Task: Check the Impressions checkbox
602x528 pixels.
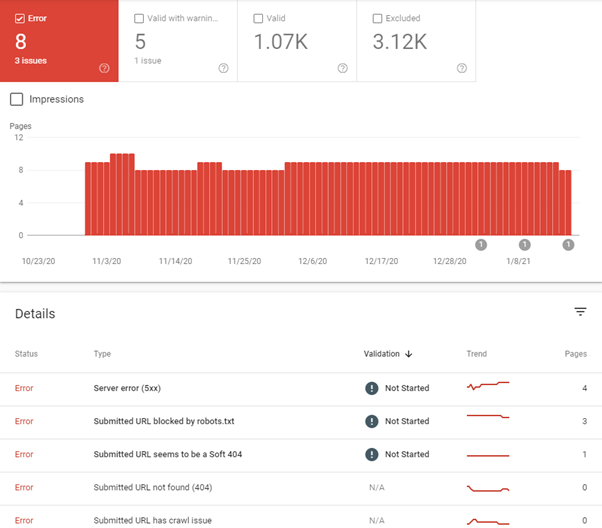Action: [16, 99]
